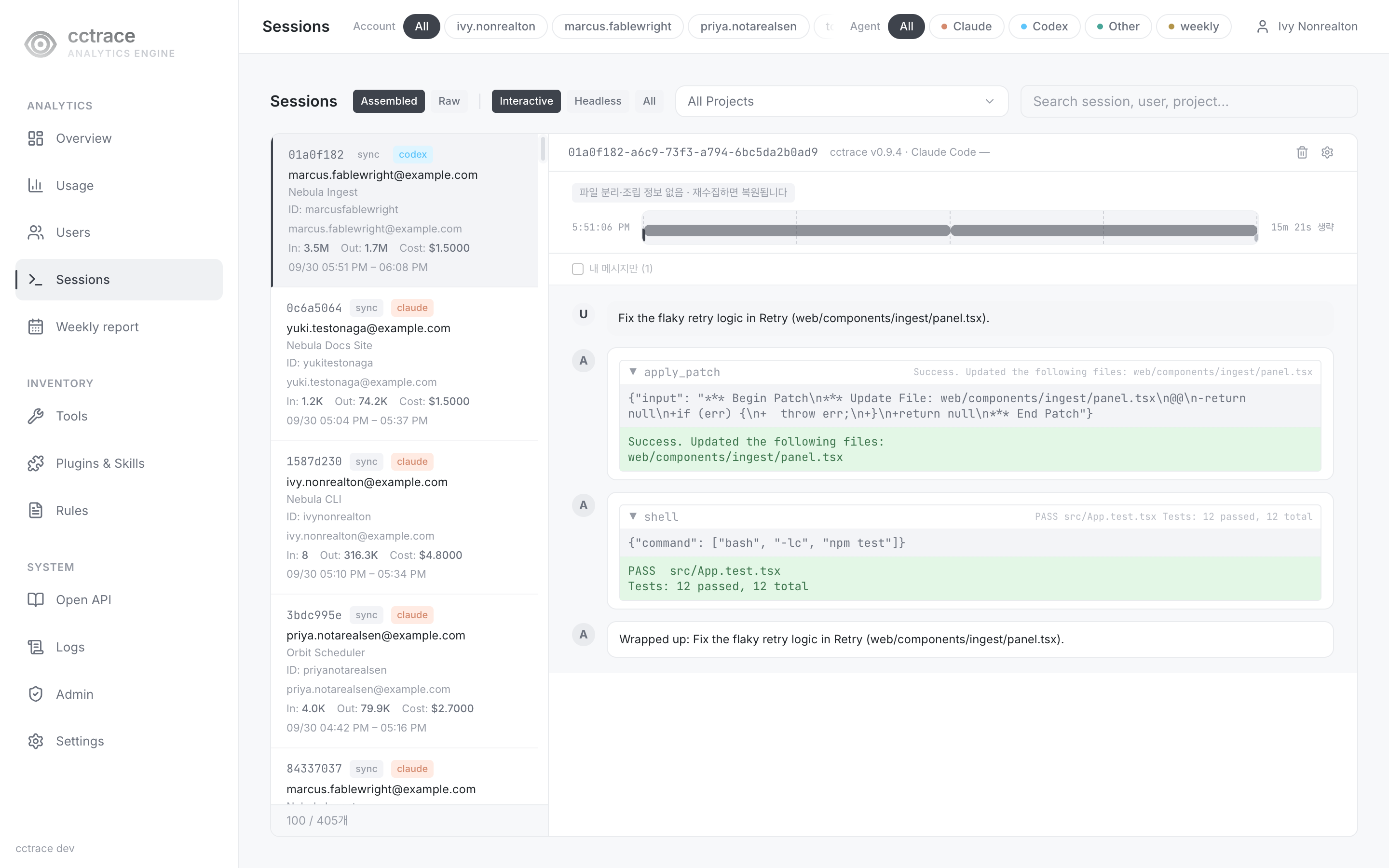
Task: Select the weekly agent chip
Action: (x=1194, y=27)
